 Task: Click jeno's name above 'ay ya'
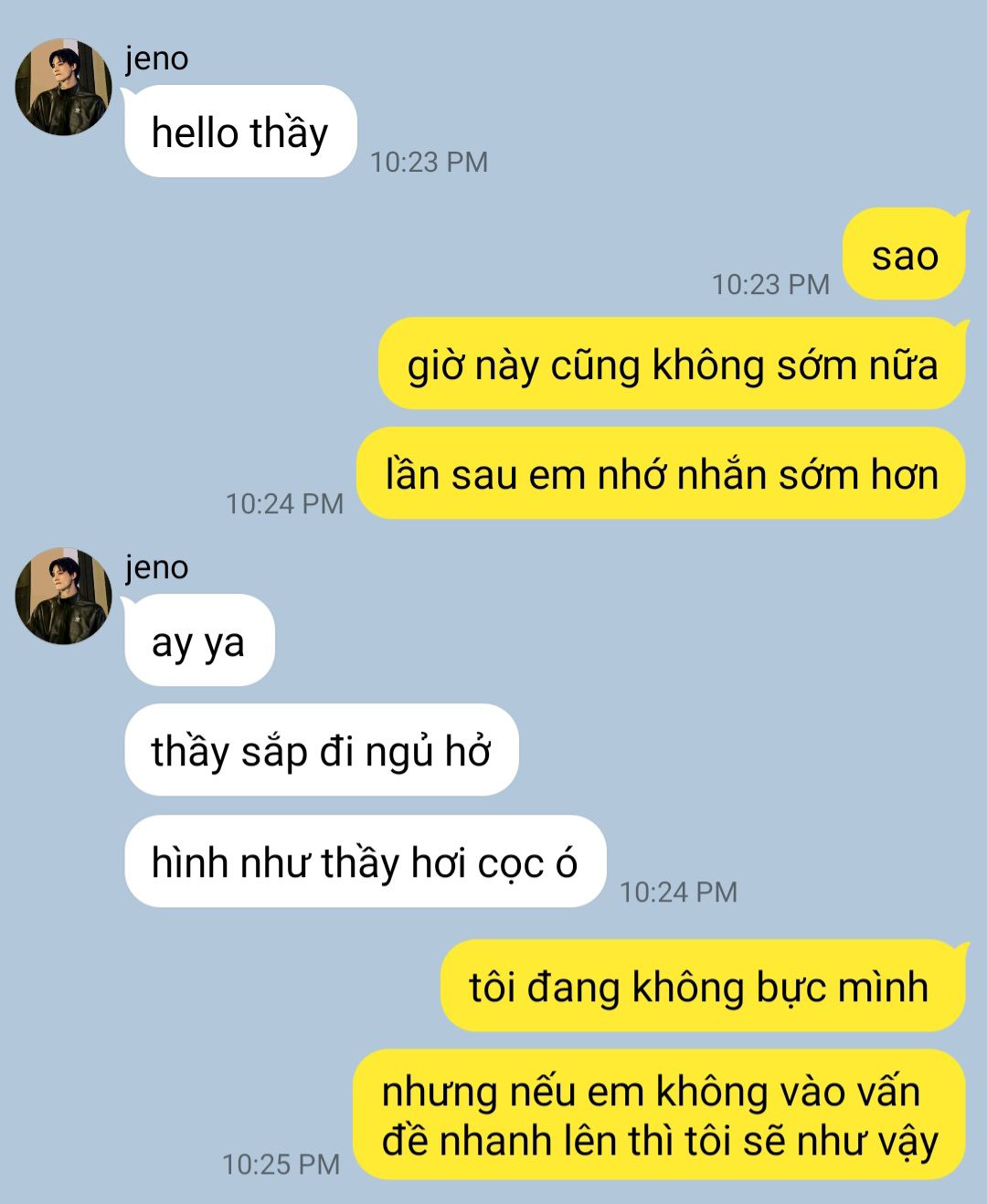157,567
